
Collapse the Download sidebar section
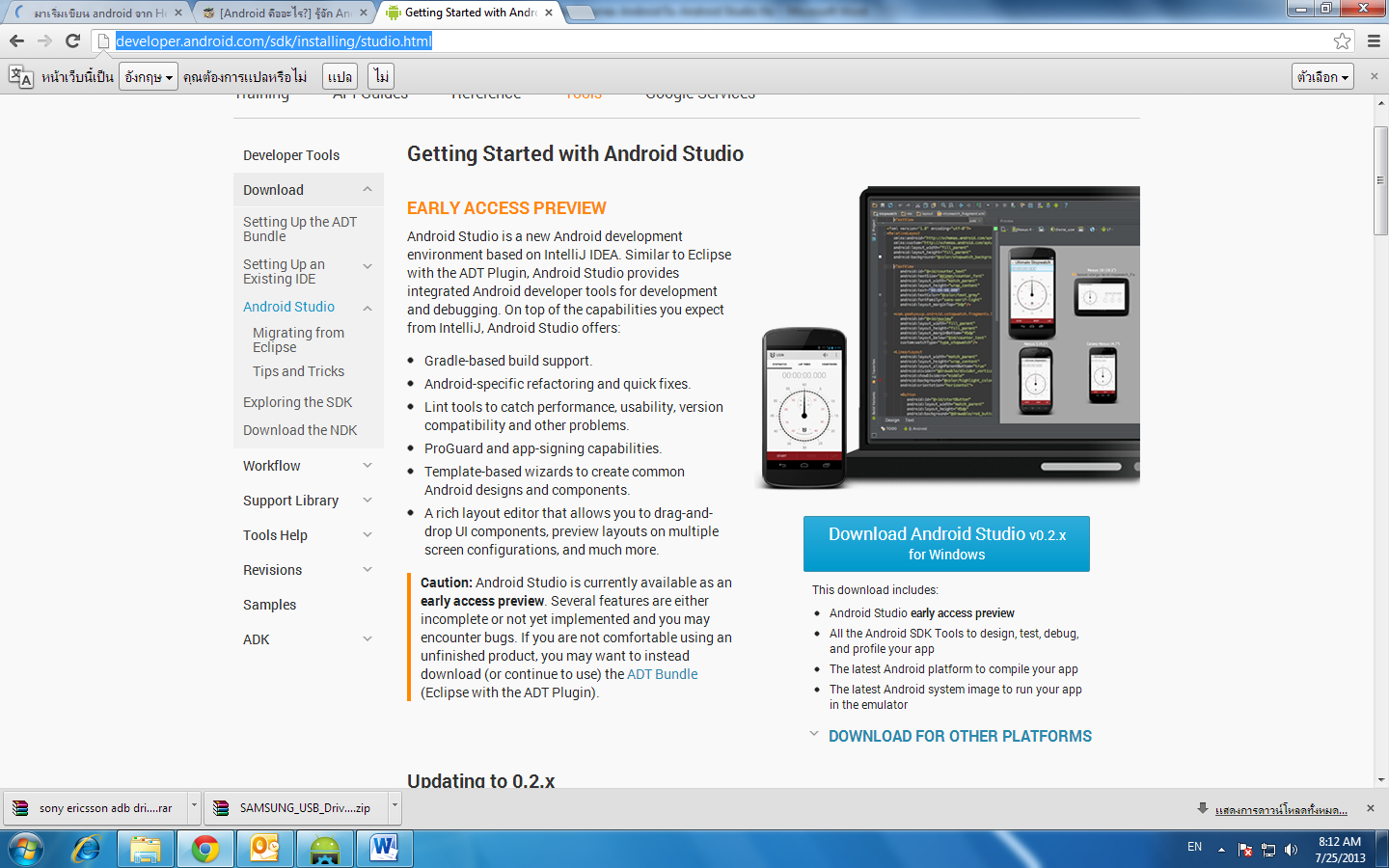(x=368, y=190)
